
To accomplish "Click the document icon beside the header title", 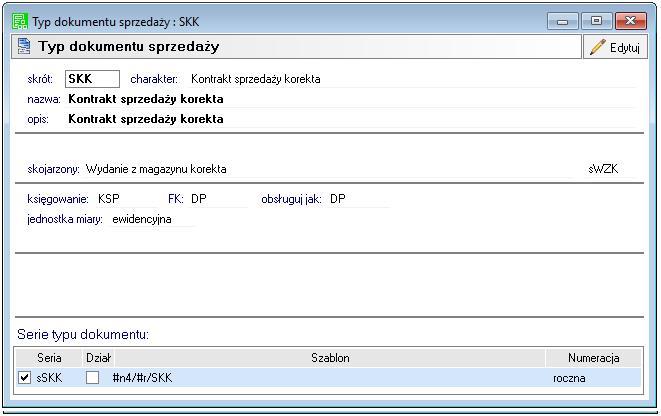I will point(24,47).
